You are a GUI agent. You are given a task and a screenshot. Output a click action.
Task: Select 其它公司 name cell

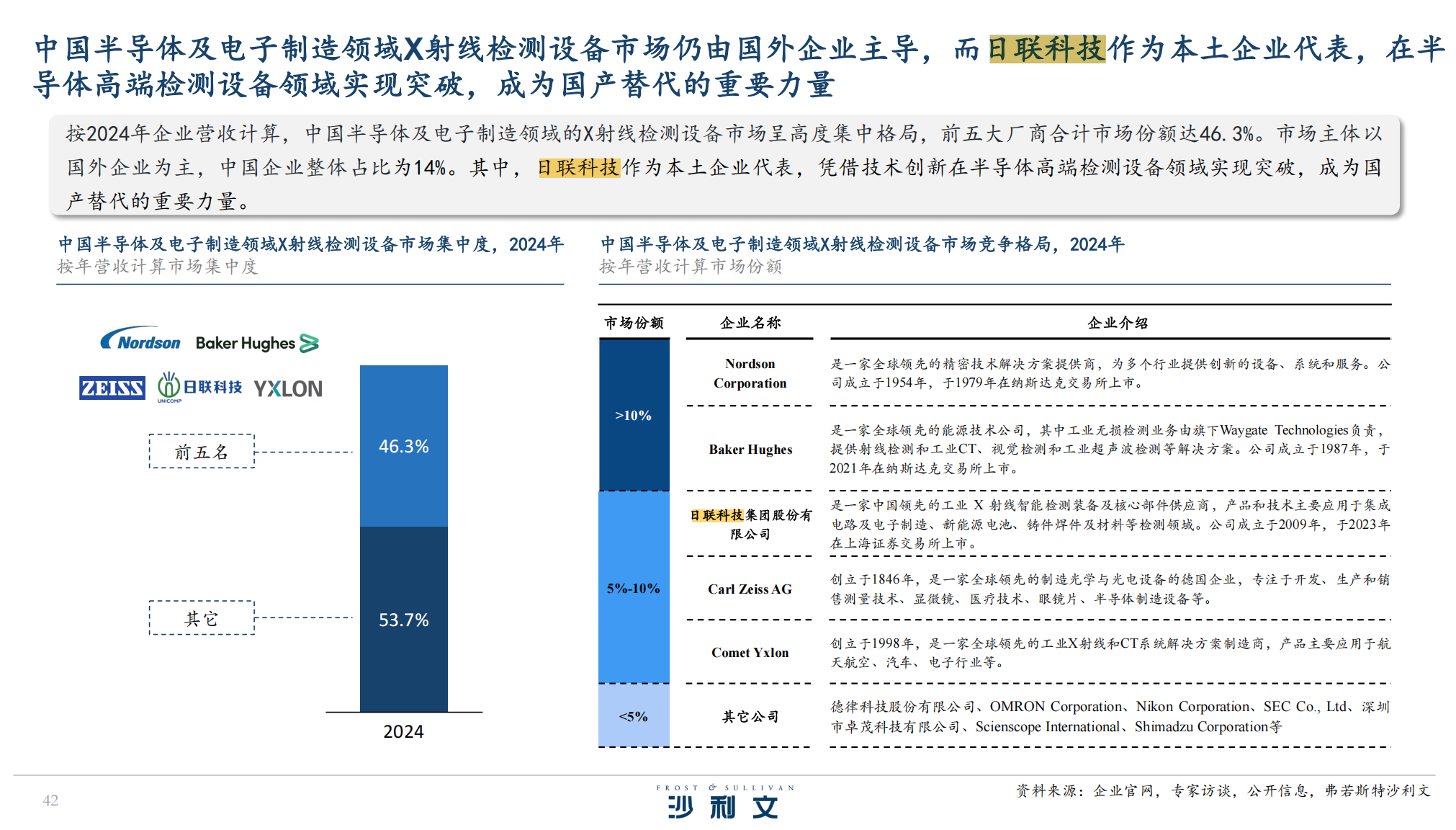tap(750, 716)
